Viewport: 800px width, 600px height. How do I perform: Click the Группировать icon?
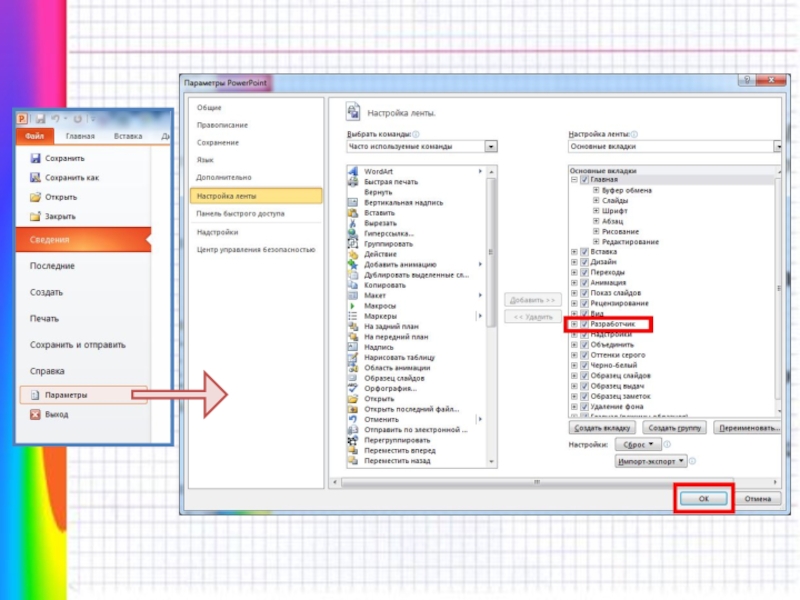click(x=353, y=243)
